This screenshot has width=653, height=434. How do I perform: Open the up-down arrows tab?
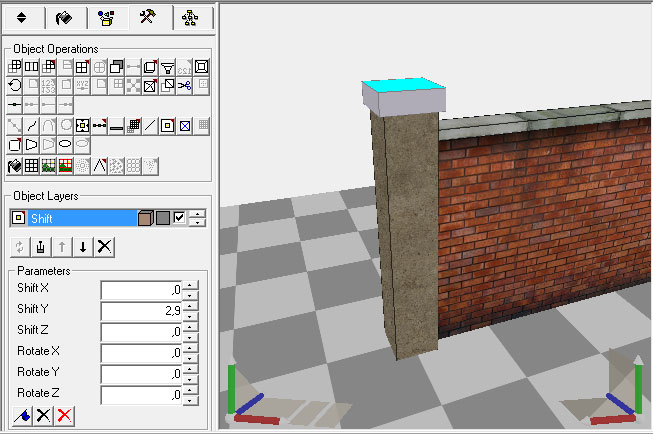(x=21, y=17)
